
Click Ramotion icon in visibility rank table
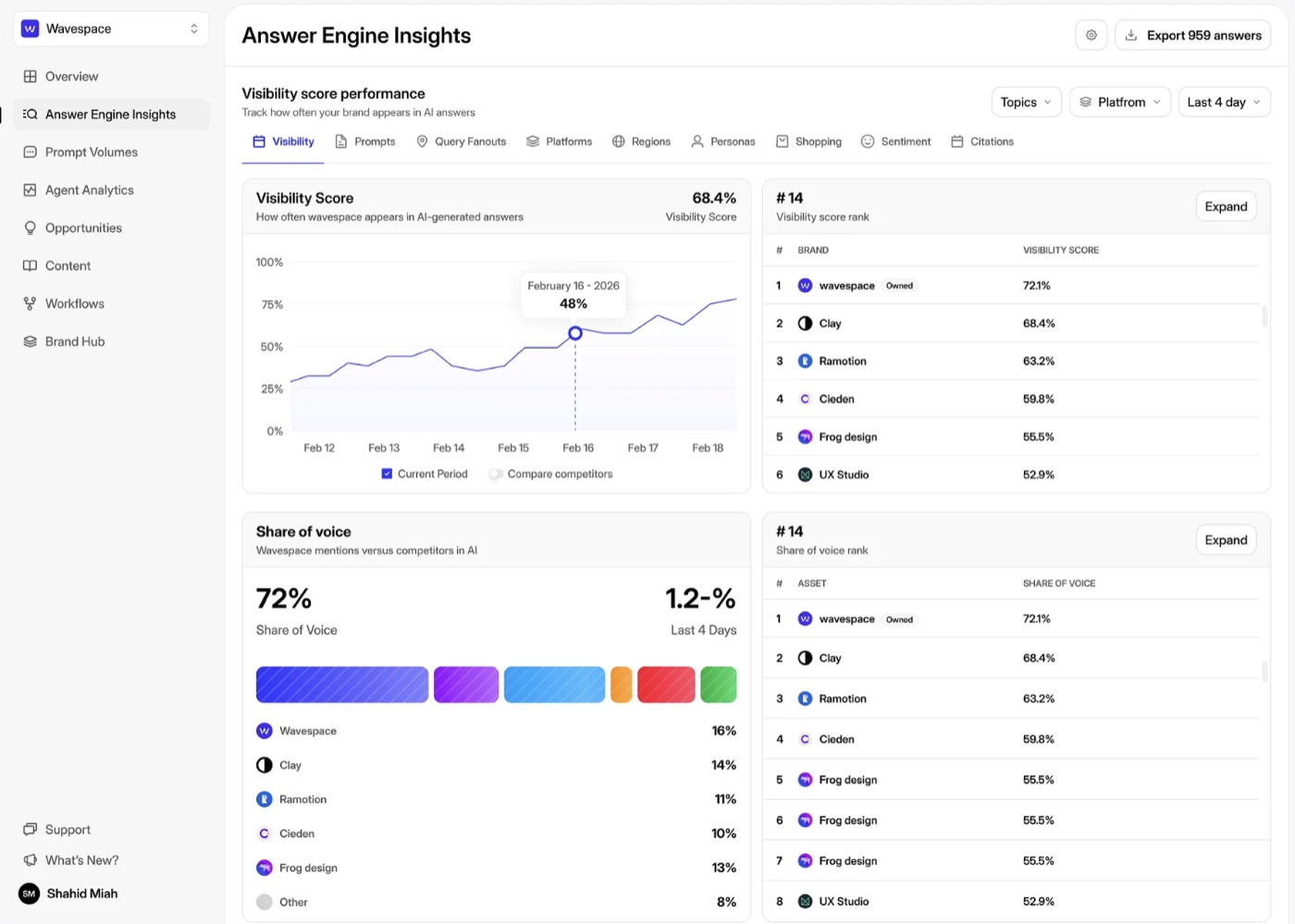[805, 362]
